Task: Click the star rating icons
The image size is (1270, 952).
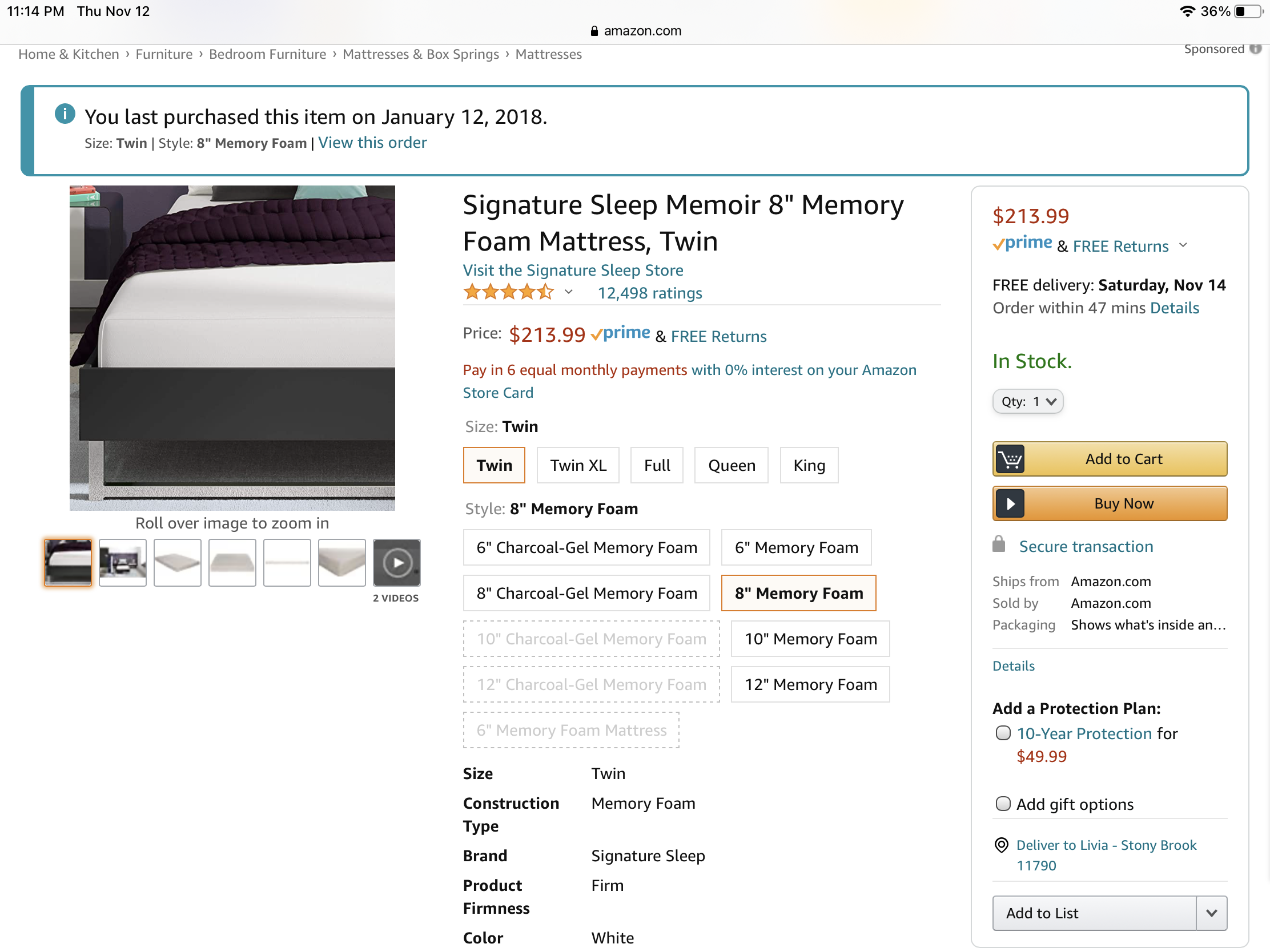Action: pos(509,293)
